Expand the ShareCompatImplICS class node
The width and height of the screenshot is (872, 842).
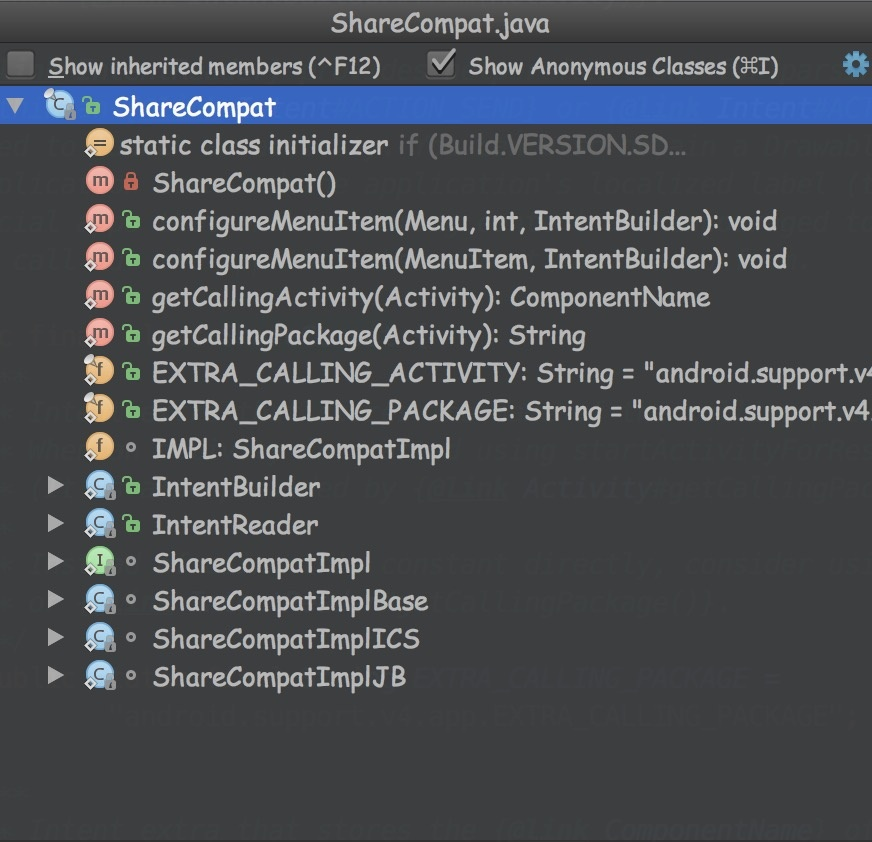(x=56, y=637)
